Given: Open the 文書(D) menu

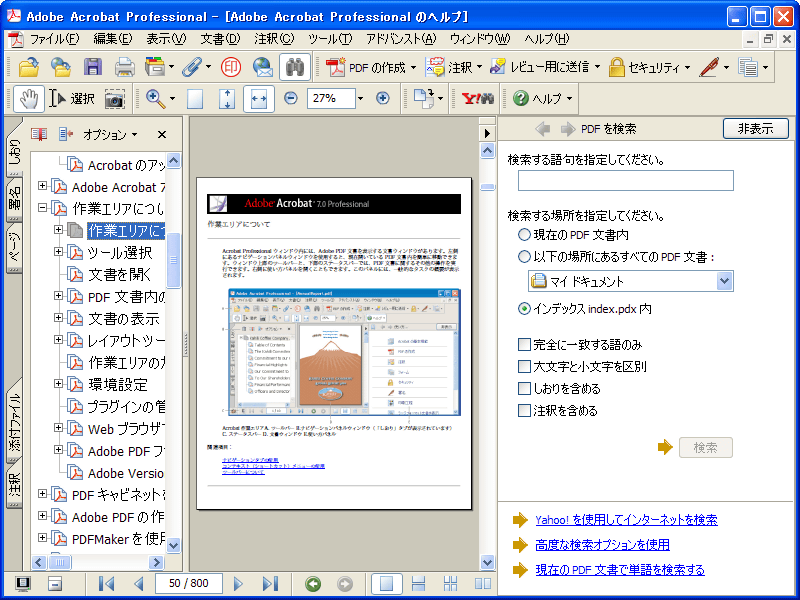Looking at the screenshot, I should pos(220,39).
